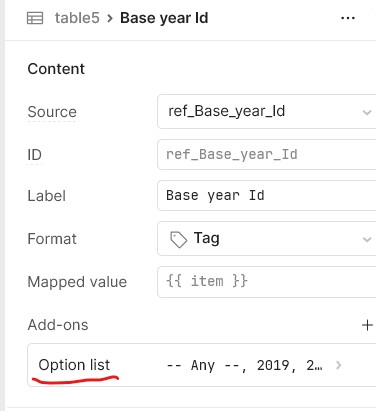Image resolution: width=376 pixels, height=411 pixels.
Task: Click the Option list values preview text
Action: (x=244, y=365)
